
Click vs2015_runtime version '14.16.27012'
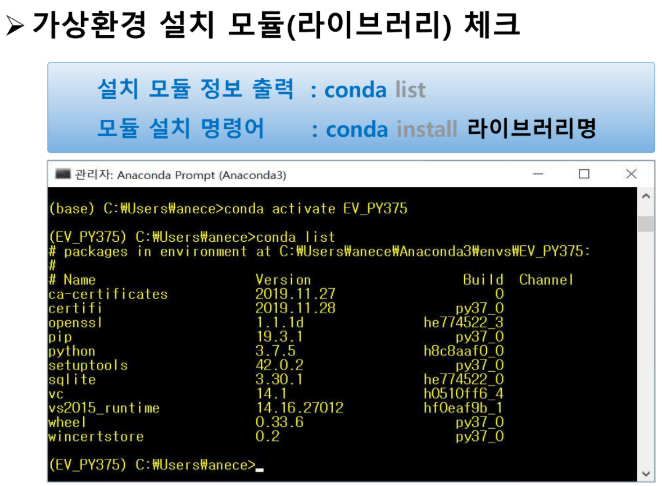299,408
